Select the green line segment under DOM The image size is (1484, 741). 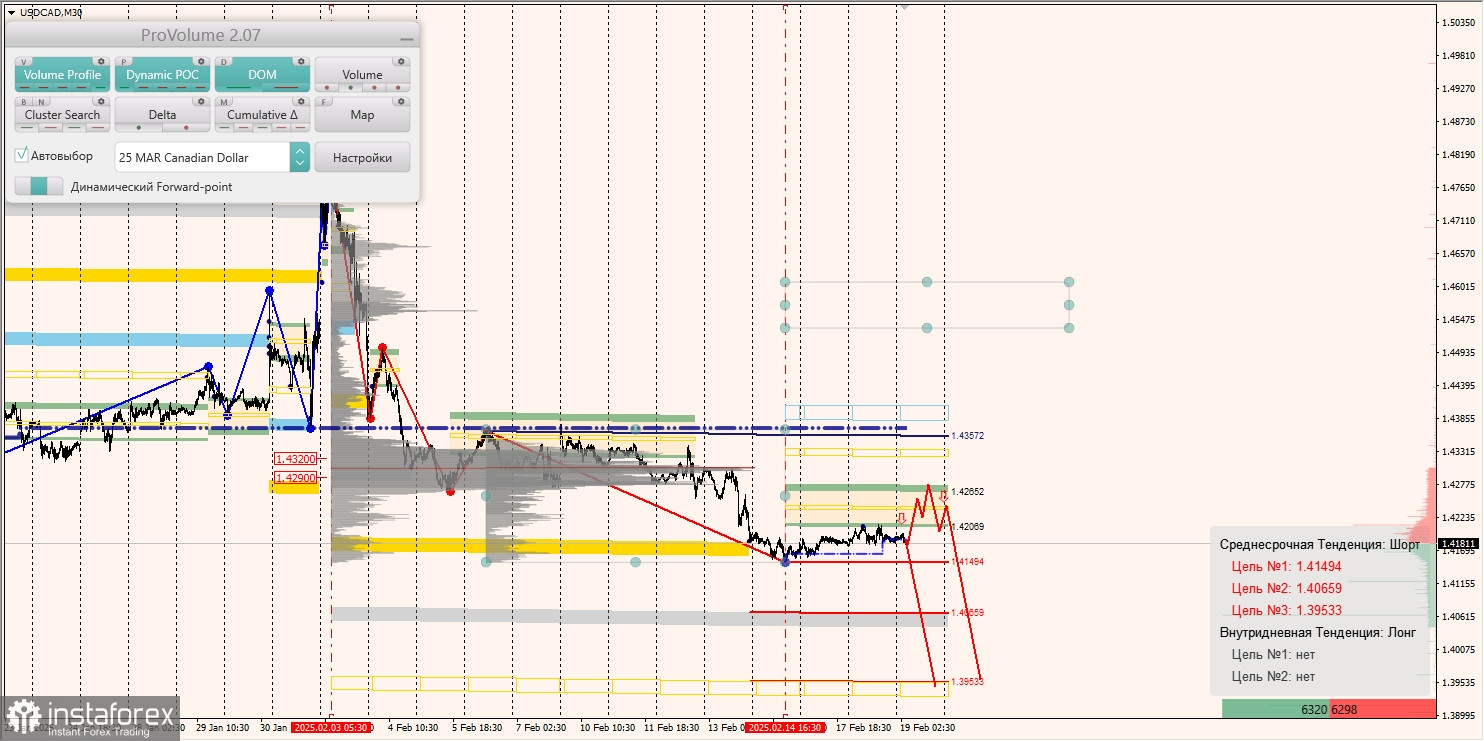point(239,87)
